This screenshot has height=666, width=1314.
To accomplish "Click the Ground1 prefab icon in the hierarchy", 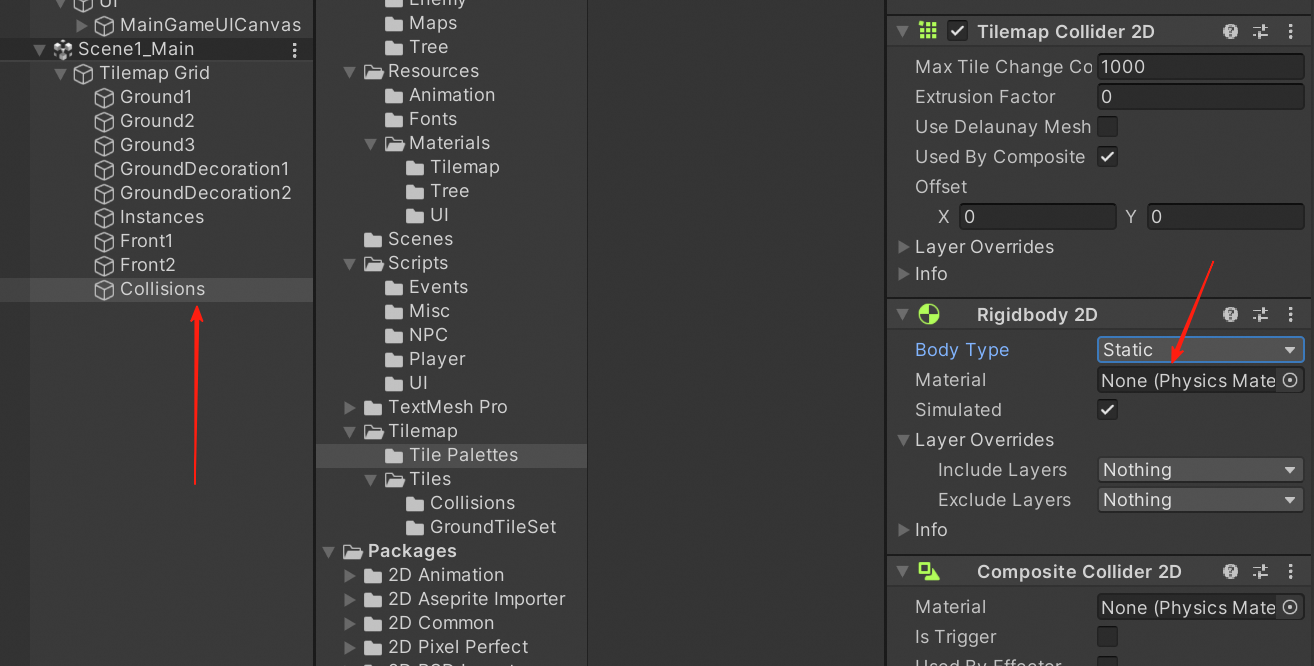I will 104,97.
